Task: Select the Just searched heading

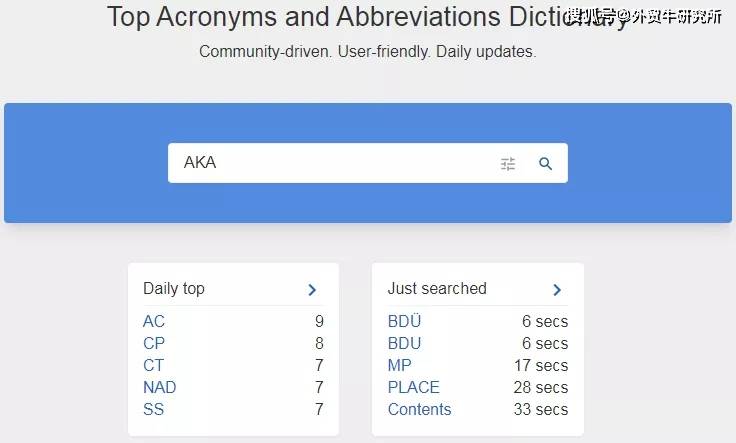Action: [x=437, y=288]
